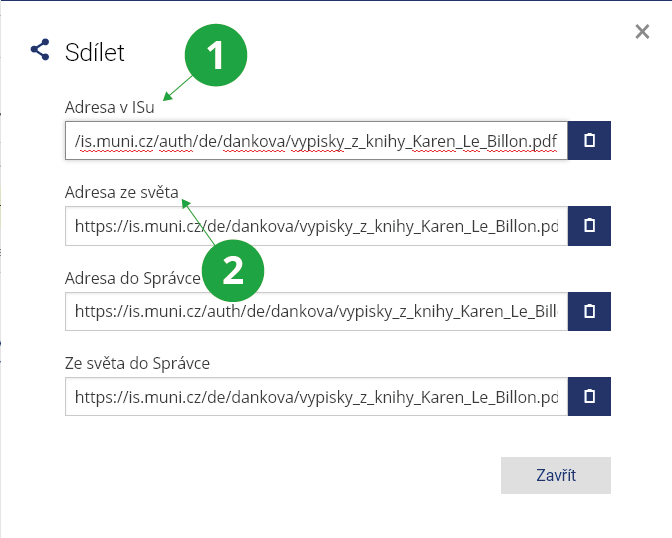Click the Ze světa do Správce label
The height and width of the screenshot is (538, 672).
(137, 362)
